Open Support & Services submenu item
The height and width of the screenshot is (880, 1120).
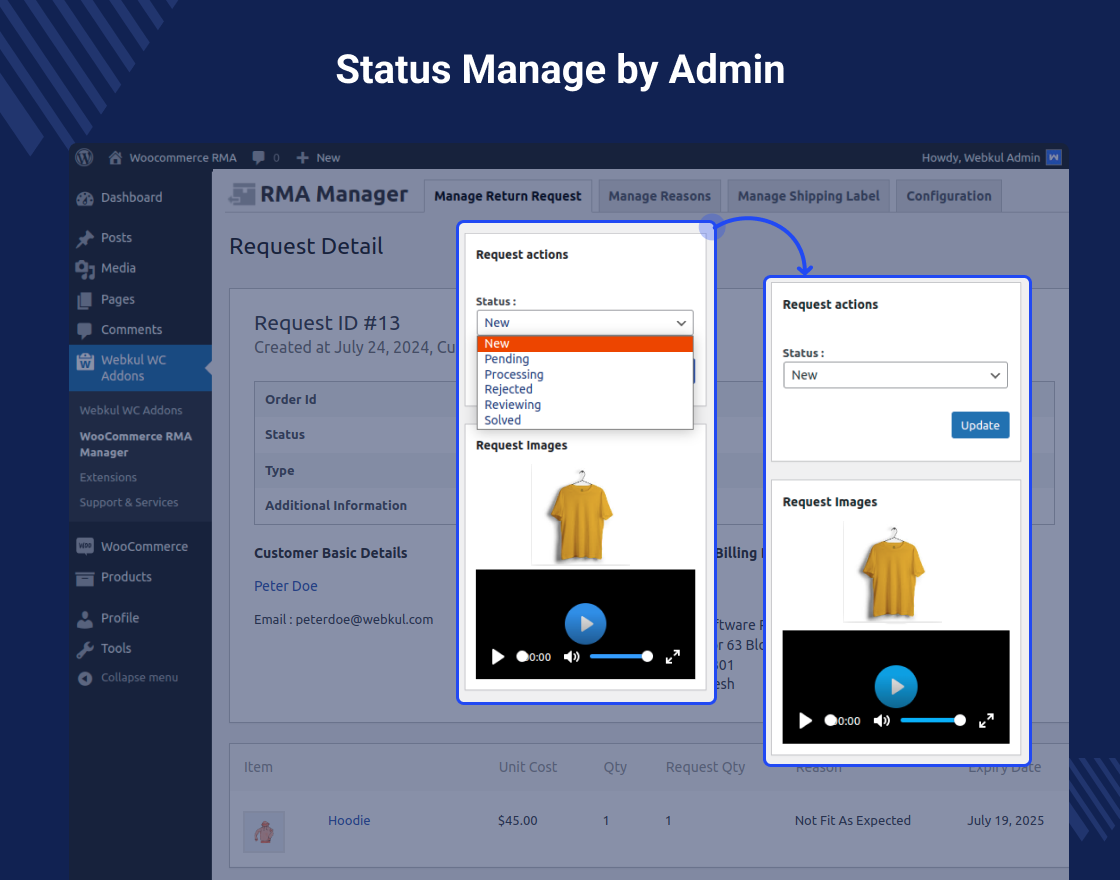[129, 502]
